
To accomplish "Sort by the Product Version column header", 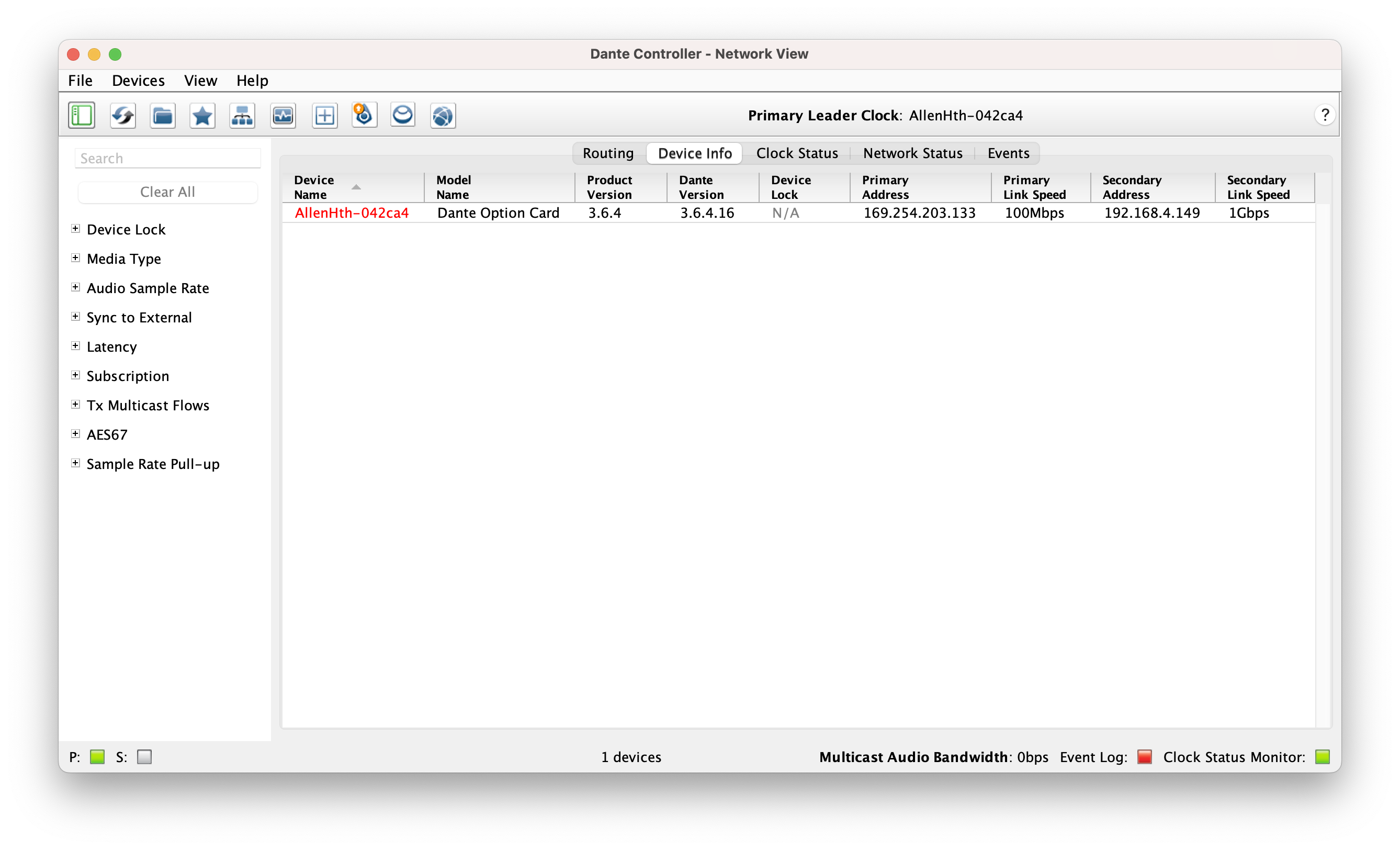I will (x=621, y=187).
